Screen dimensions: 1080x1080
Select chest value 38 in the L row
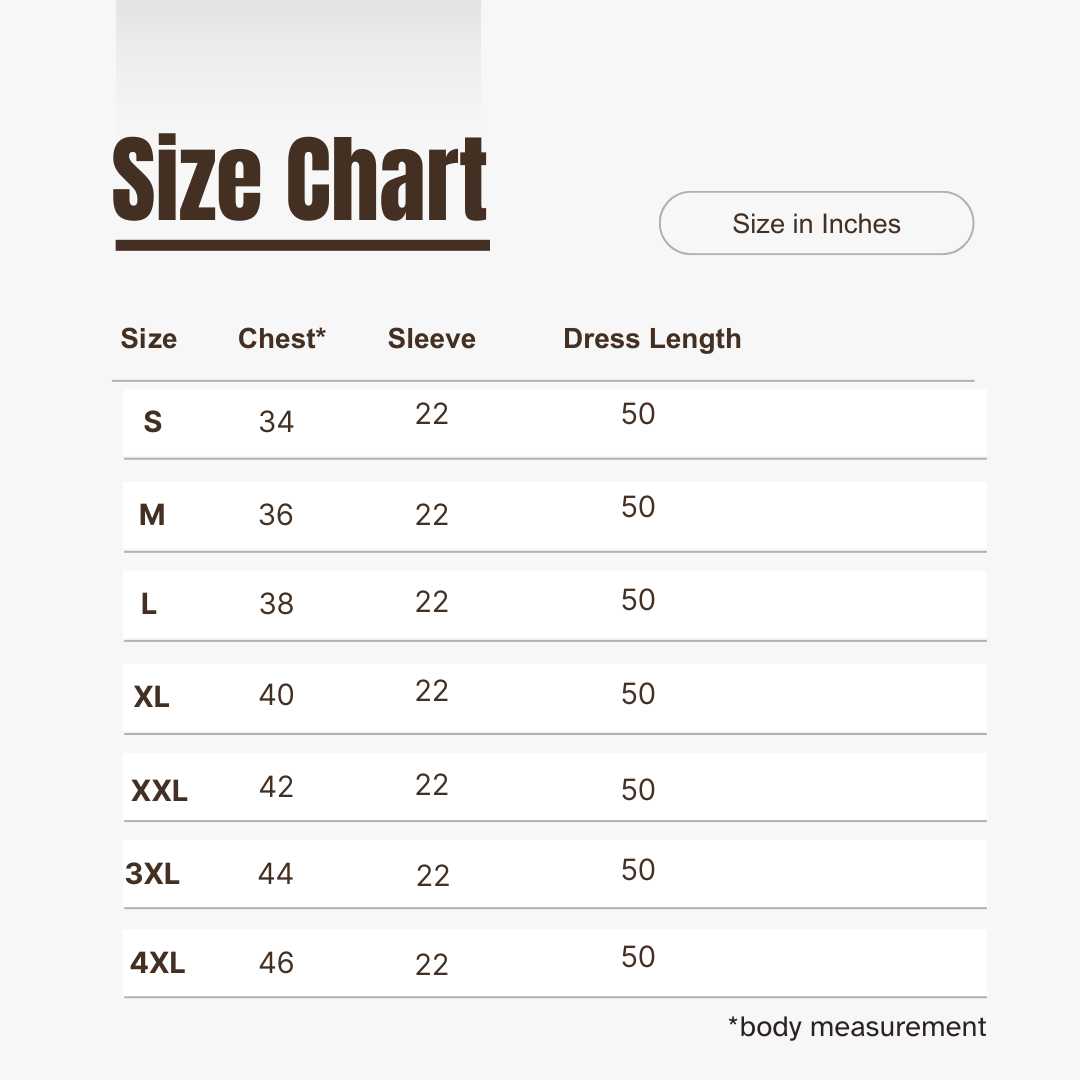276,604
